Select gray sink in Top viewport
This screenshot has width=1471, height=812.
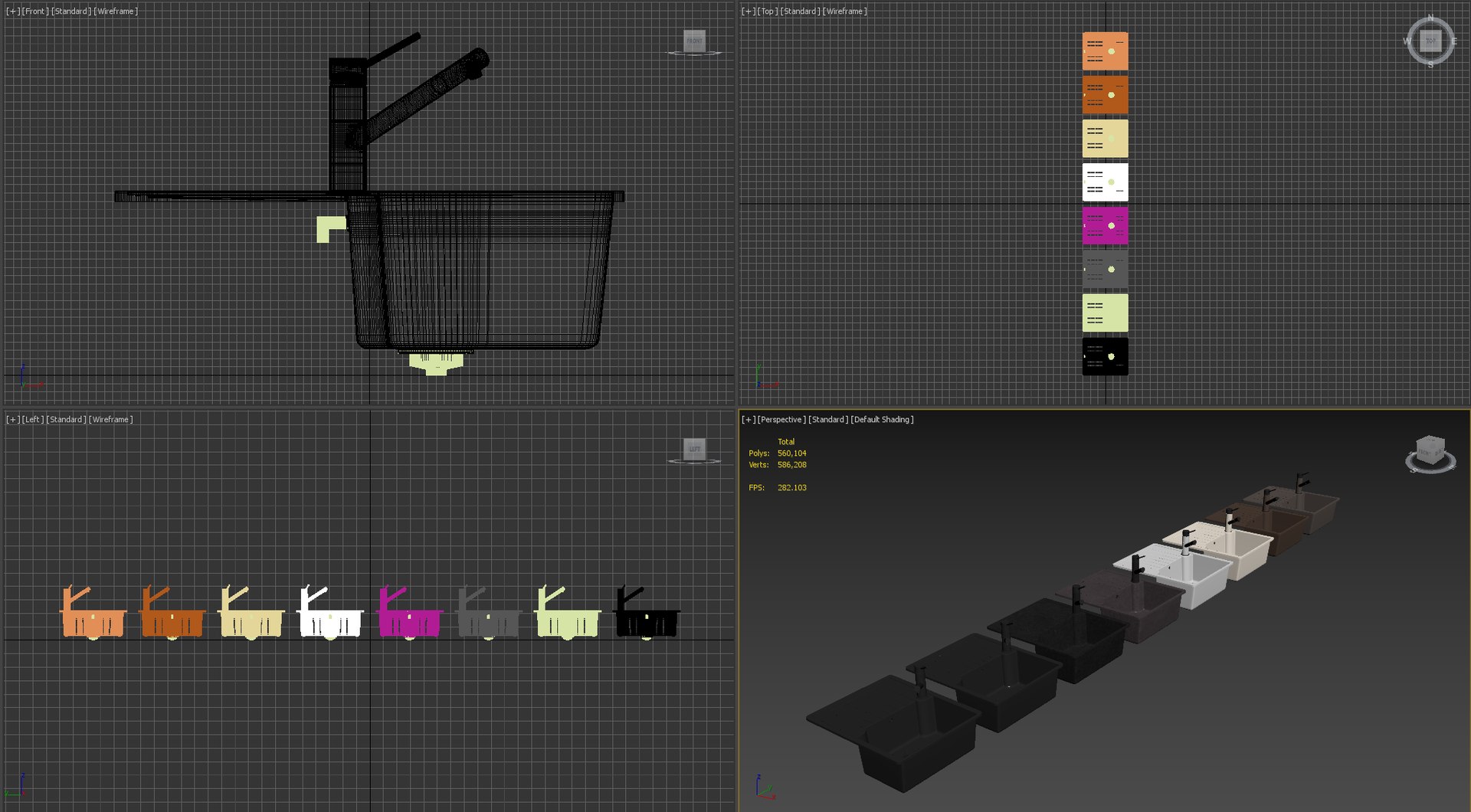tap(1105, 269)
